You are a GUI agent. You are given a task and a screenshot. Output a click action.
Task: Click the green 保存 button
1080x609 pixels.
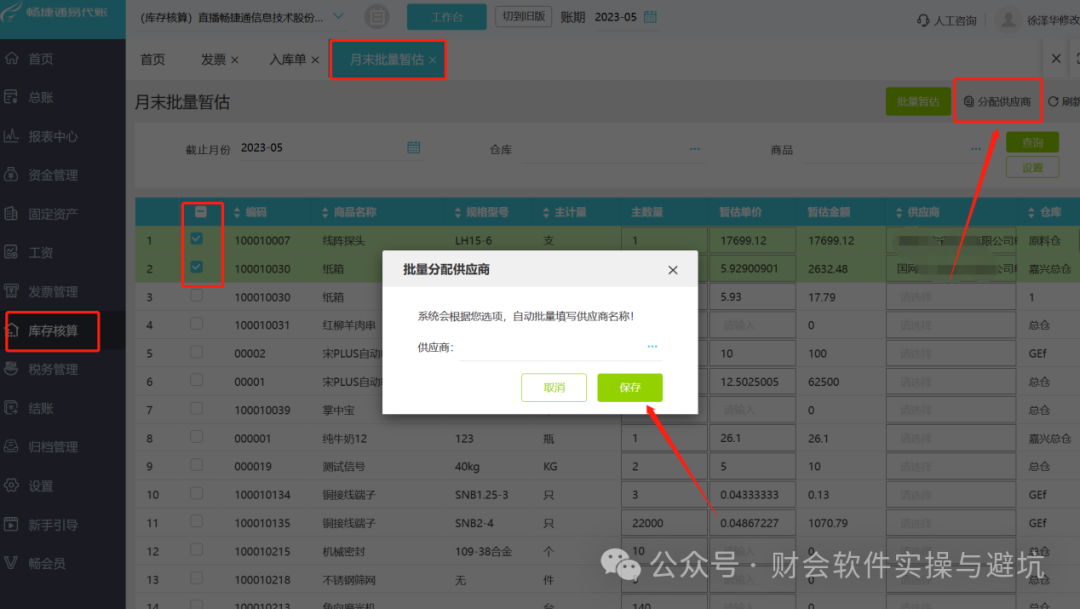[630, 387]
